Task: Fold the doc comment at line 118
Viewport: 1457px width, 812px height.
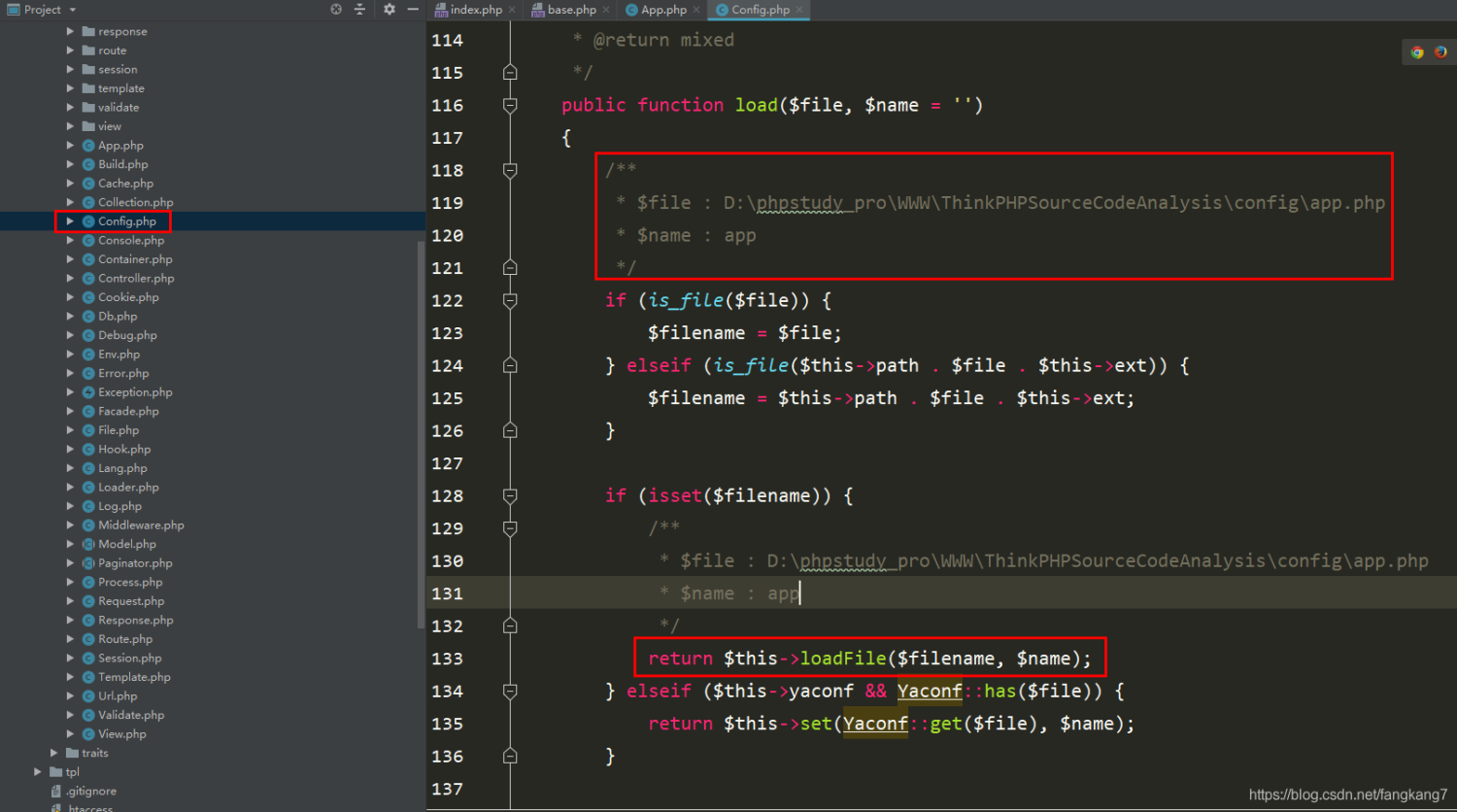Action: point(510,170)
